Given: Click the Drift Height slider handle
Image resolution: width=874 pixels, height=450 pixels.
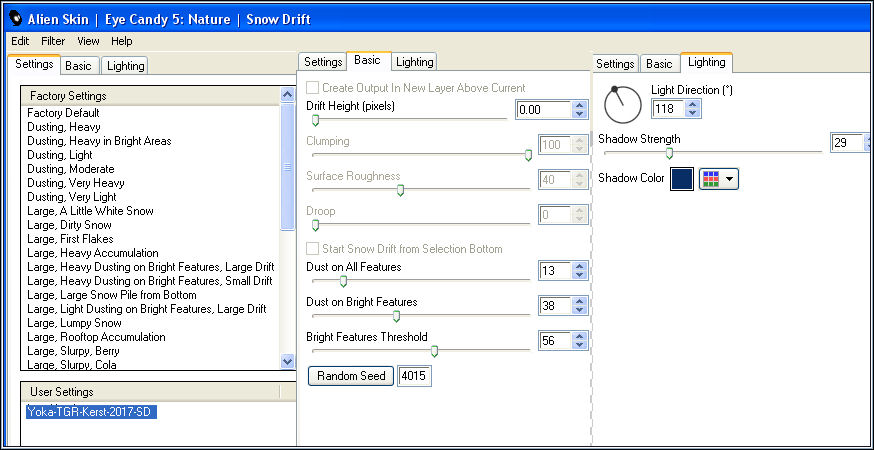Looking at the screenshot, I should [315, 120].
